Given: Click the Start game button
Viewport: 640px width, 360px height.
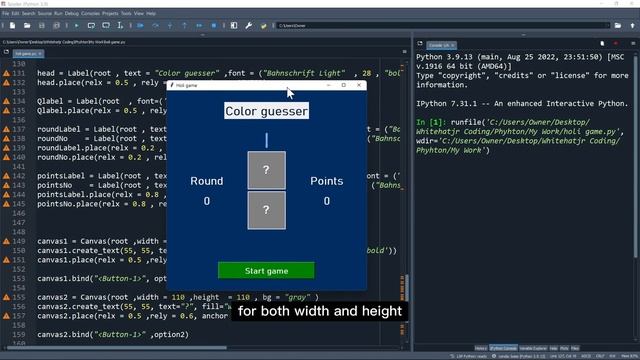Looking at the screenshot, I should click(x=266, y=271).
